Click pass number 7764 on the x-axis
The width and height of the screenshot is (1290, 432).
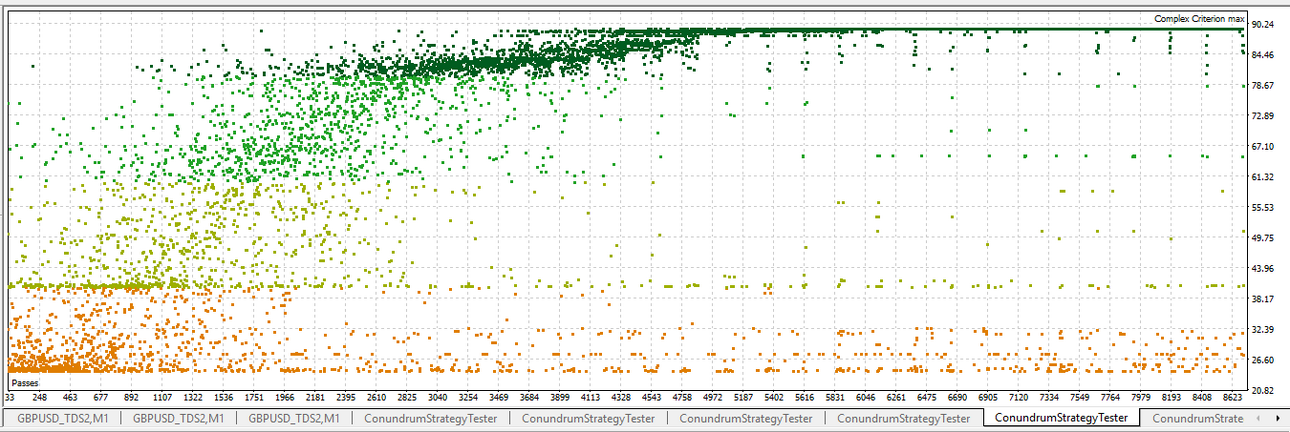coord(1112,398)
